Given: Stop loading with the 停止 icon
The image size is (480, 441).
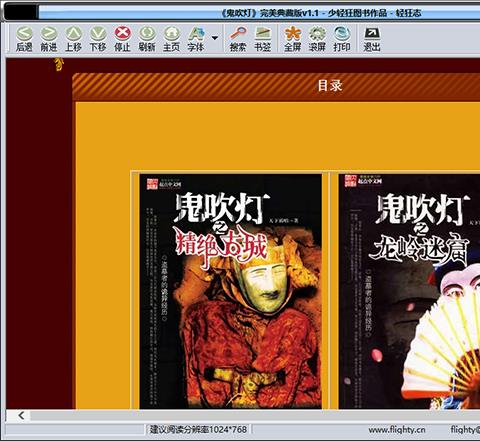Looking at the screenshot, I should (122, 39).
